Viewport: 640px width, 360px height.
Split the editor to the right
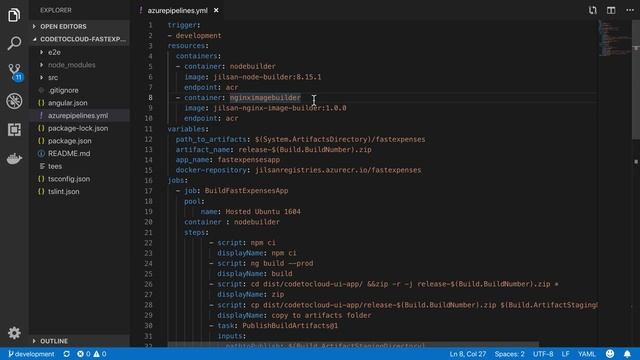tap(611, 10)
